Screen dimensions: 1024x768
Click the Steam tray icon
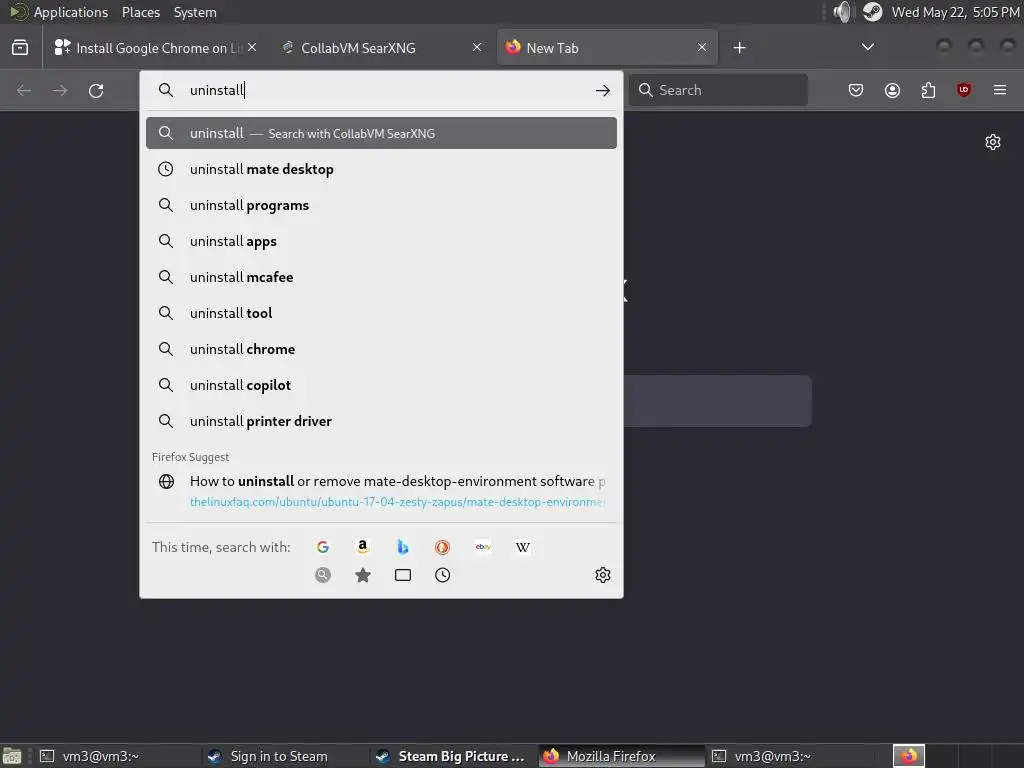(x=872, y=12)
